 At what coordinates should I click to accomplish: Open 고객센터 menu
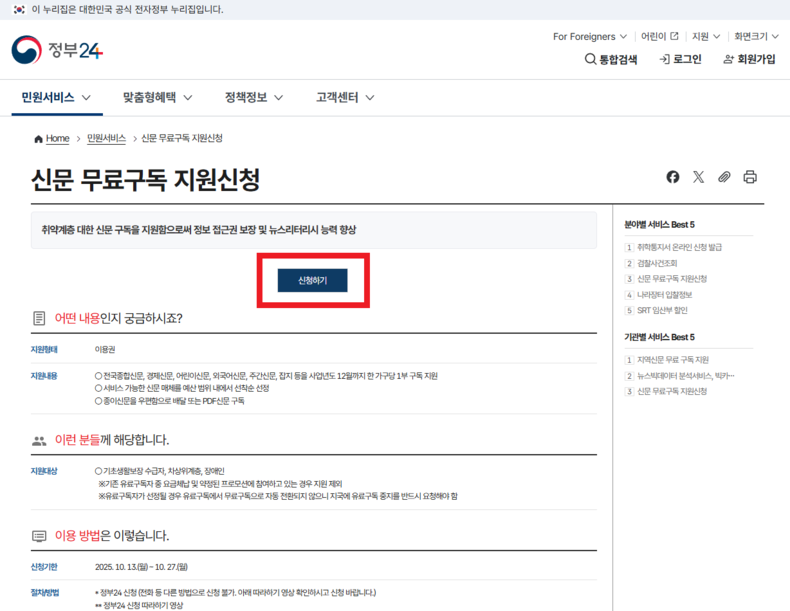[345, 97]
